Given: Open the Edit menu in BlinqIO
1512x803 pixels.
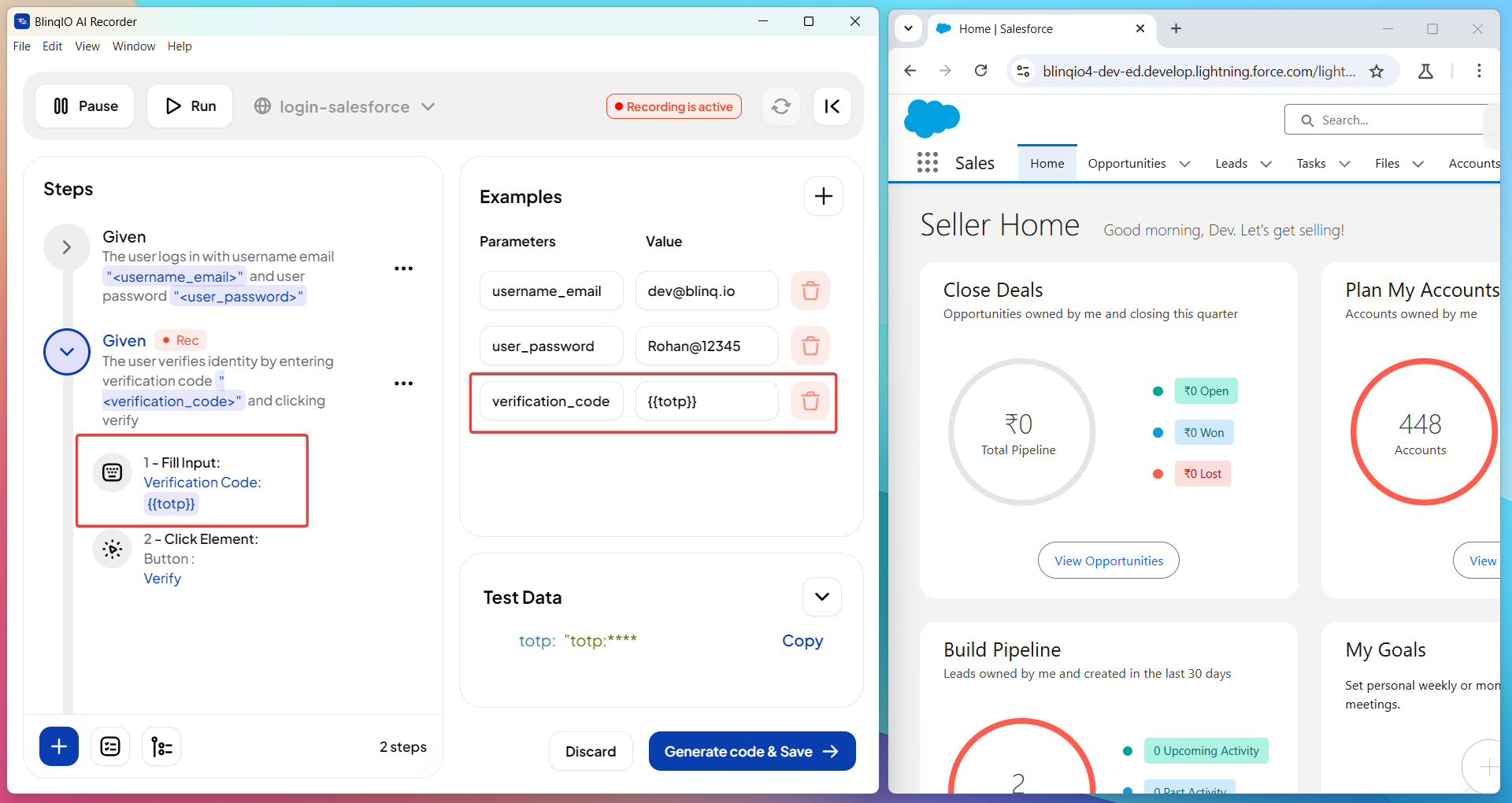Looking at the screenshot, I should [x=53, y=46].
